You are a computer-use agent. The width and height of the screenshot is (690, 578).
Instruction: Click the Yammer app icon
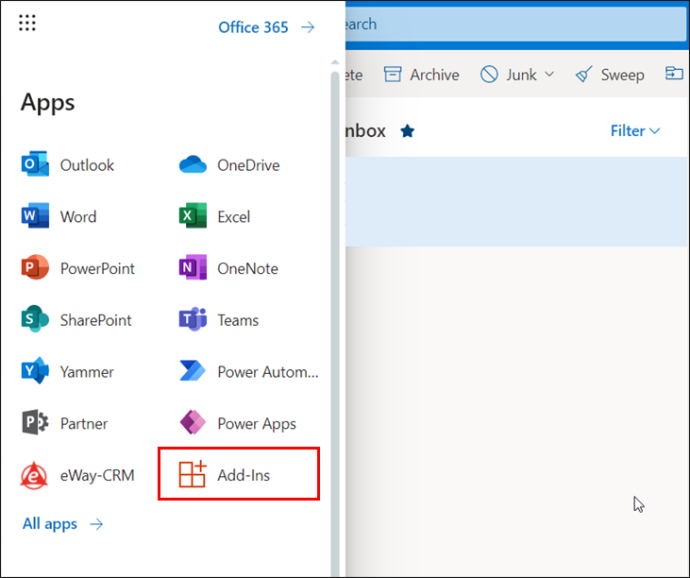pos(35,371)
